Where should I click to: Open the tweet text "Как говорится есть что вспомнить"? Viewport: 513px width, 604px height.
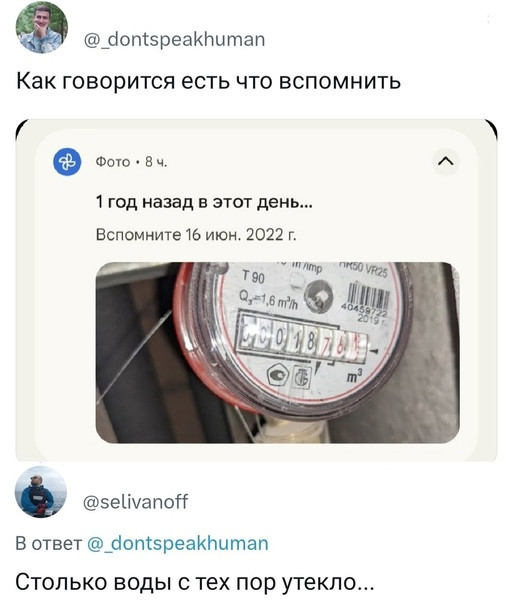pyautogui.click(x=208, y=81)
